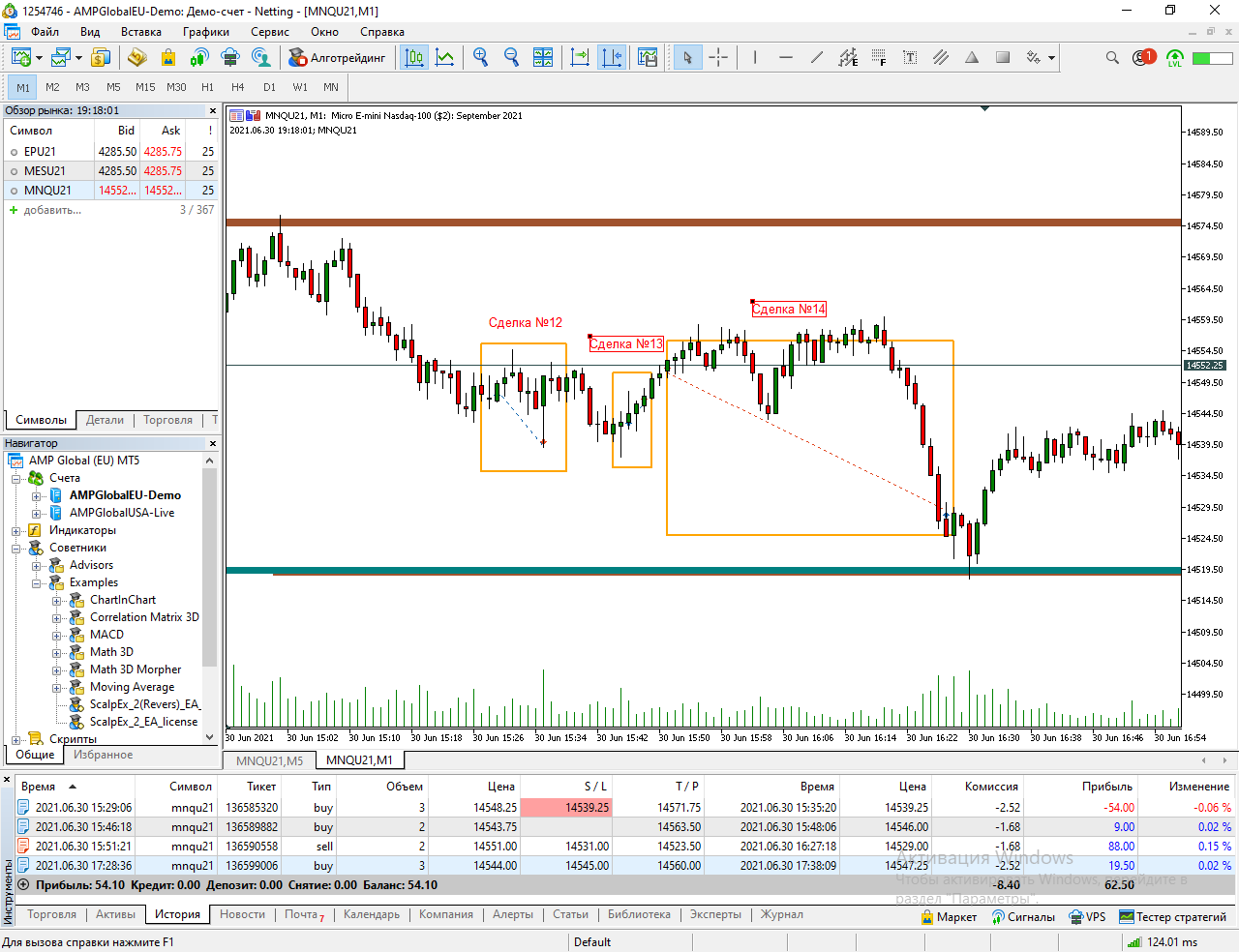The image size is (1239, 952).
Task: Expand the Advisors folder node
Action: 36,566
